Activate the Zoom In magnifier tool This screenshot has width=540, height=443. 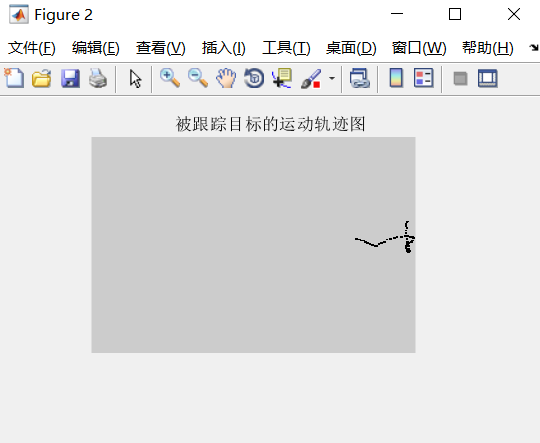[170, 78]
